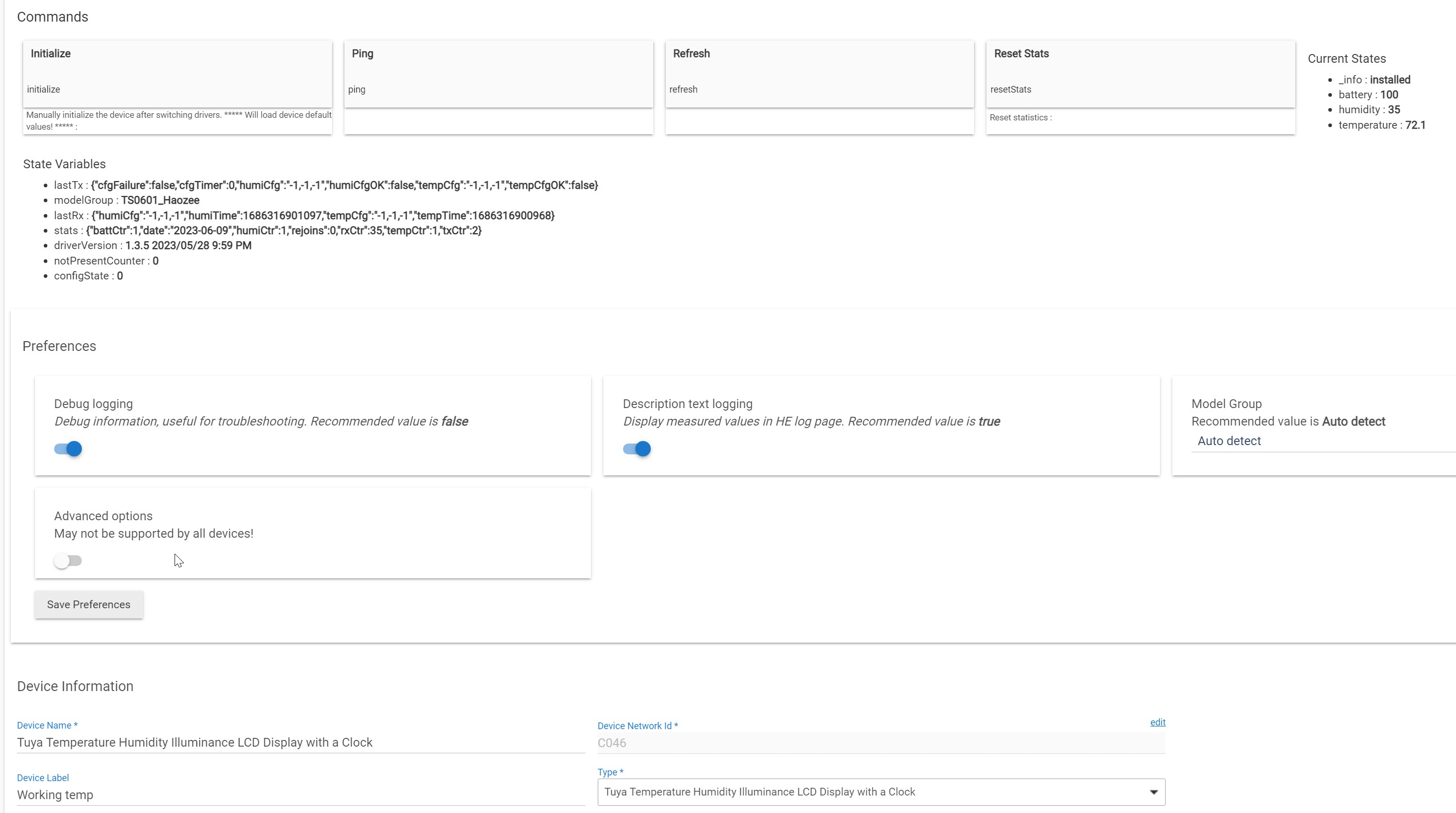
Task: Open the Device Network Id edit link
Action: tap(1157, 722)
